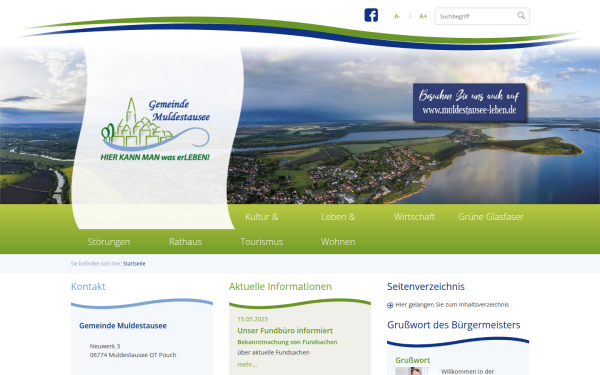The width and height of the screenshot is (600, 375).
Task: Click 'Bekanntmachung von Fundsachen' subtitle
Action: pos(287,342)
